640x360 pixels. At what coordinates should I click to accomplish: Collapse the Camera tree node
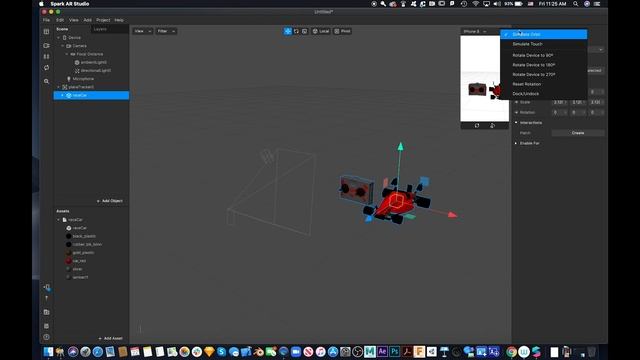pos(62,46)
